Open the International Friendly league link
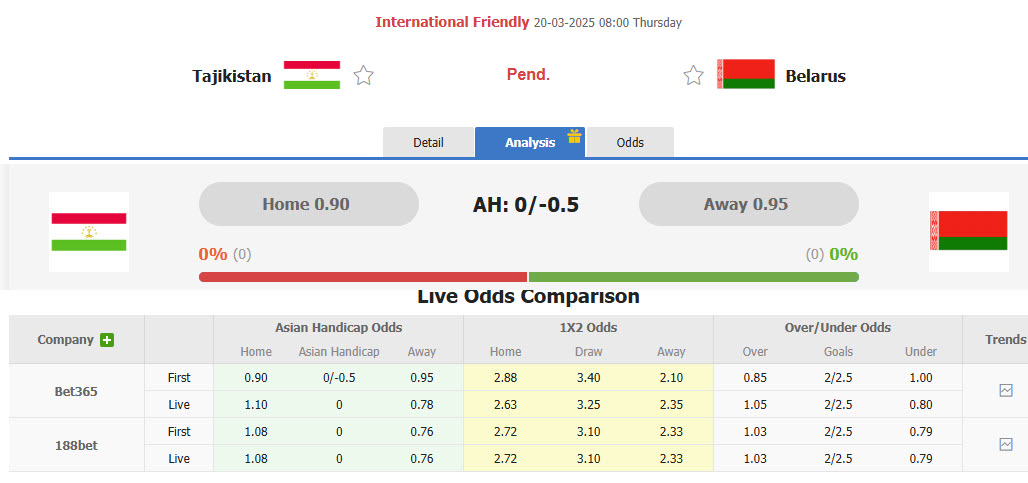This screenshot has height=483, width=1028. point(452,22)
